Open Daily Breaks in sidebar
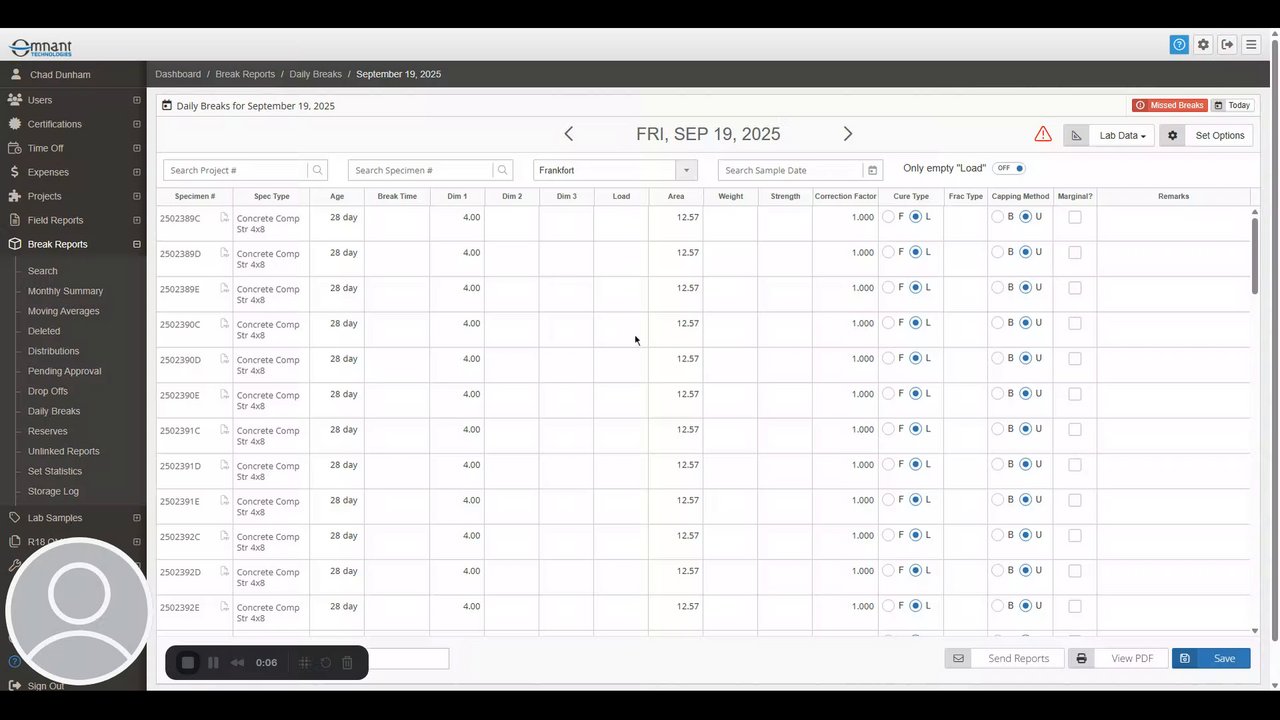The height and width of the screenshot is (720, 1280). tap(54, 411)
